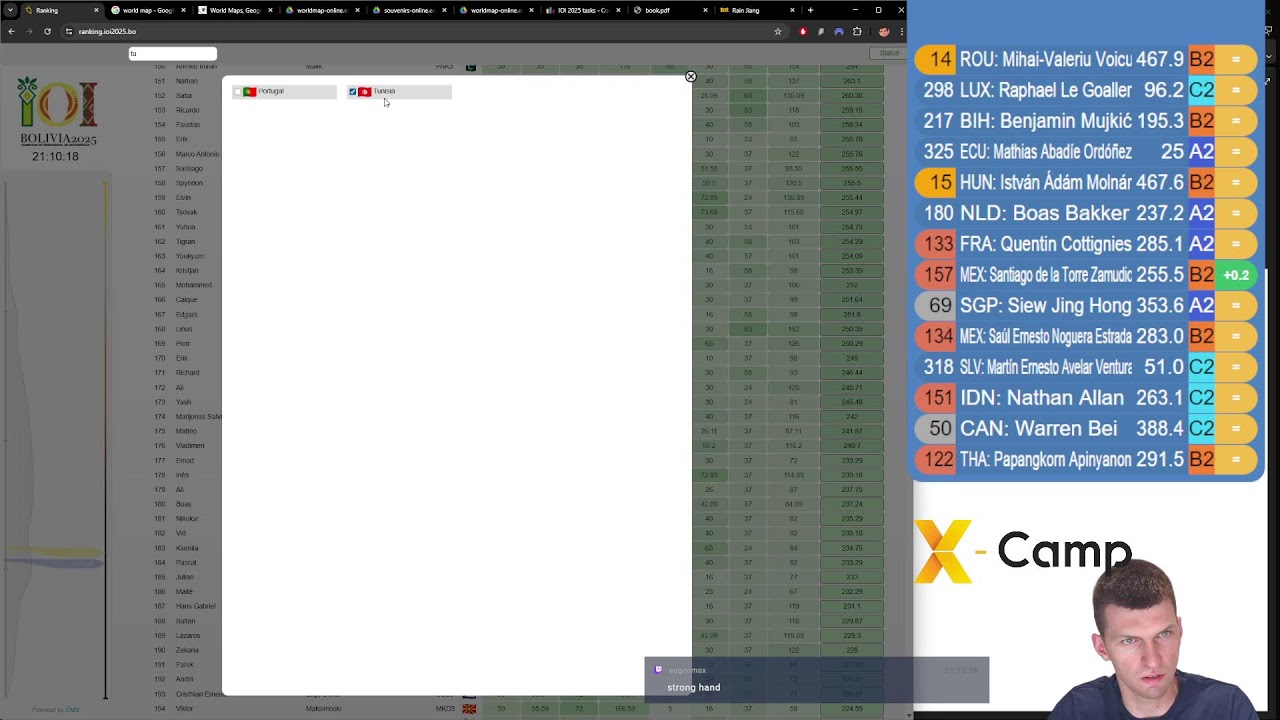Click the surname Maksimoski in bottom row
Image resolution: width=1280 pixels, height=720 pixels.
click(323, 708)
